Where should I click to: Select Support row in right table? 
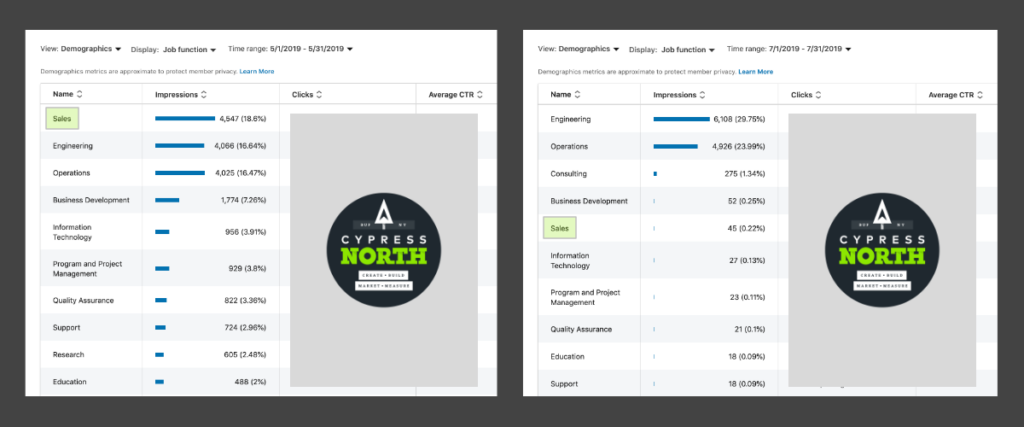564,384
